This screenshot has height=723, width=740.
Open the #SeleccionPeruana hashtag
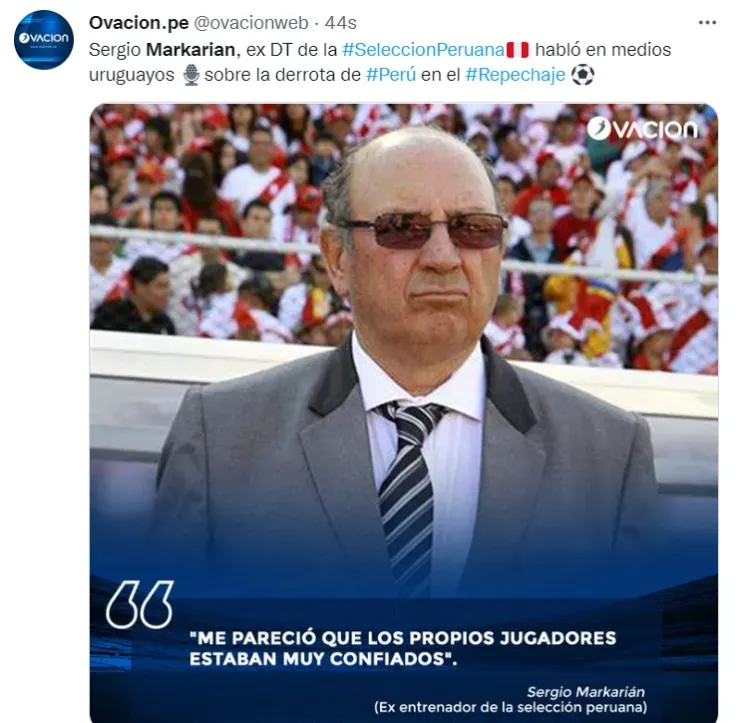point(423,50)
